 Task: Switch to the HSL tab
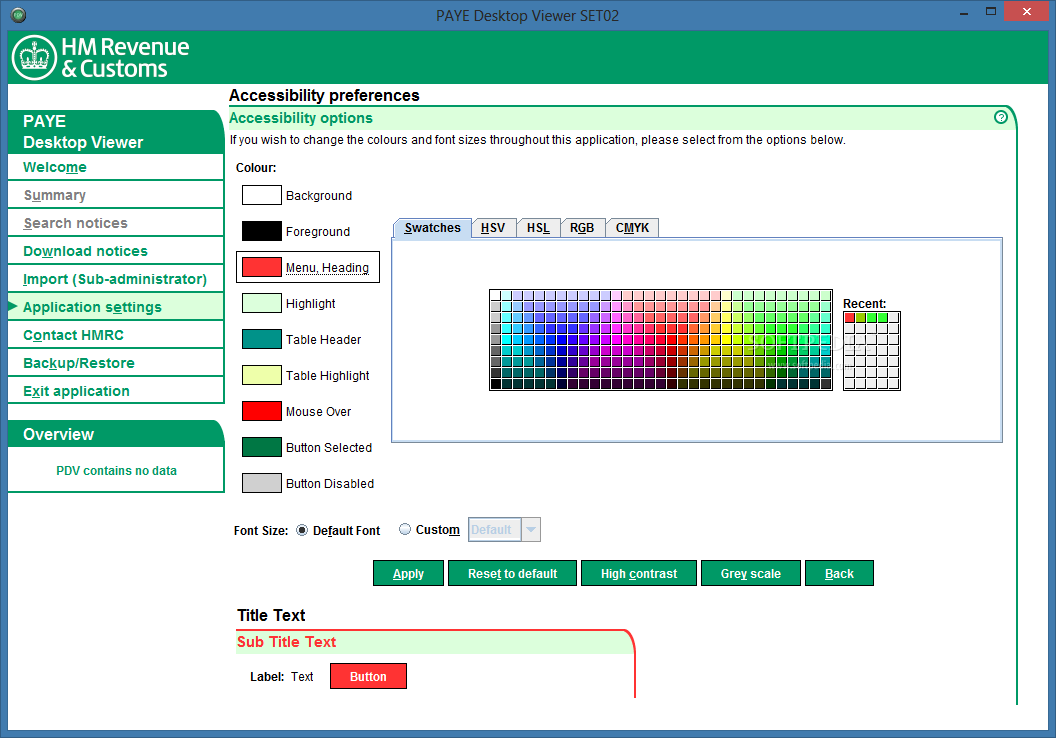[x=538, y=228]
